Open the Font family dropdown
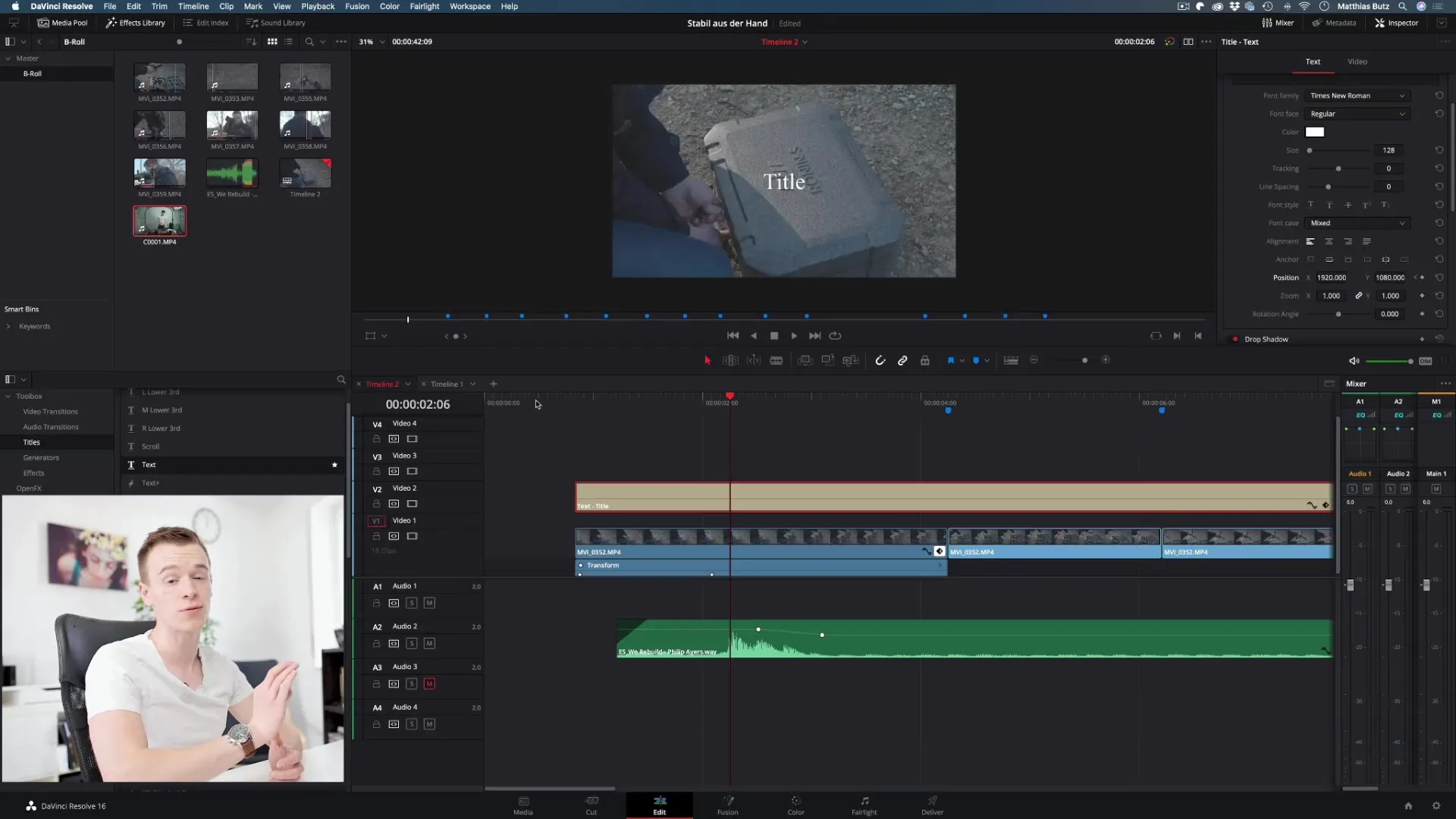The height and width of the screenshot is (819, 1456). pyautogui.click(x=1357, y=96)
